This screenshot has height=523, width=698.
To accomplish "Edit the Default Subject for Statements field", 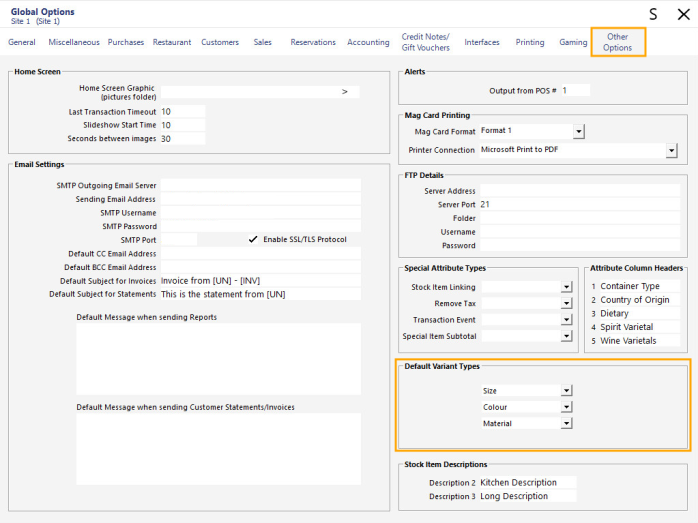I will tap(260, 294).
